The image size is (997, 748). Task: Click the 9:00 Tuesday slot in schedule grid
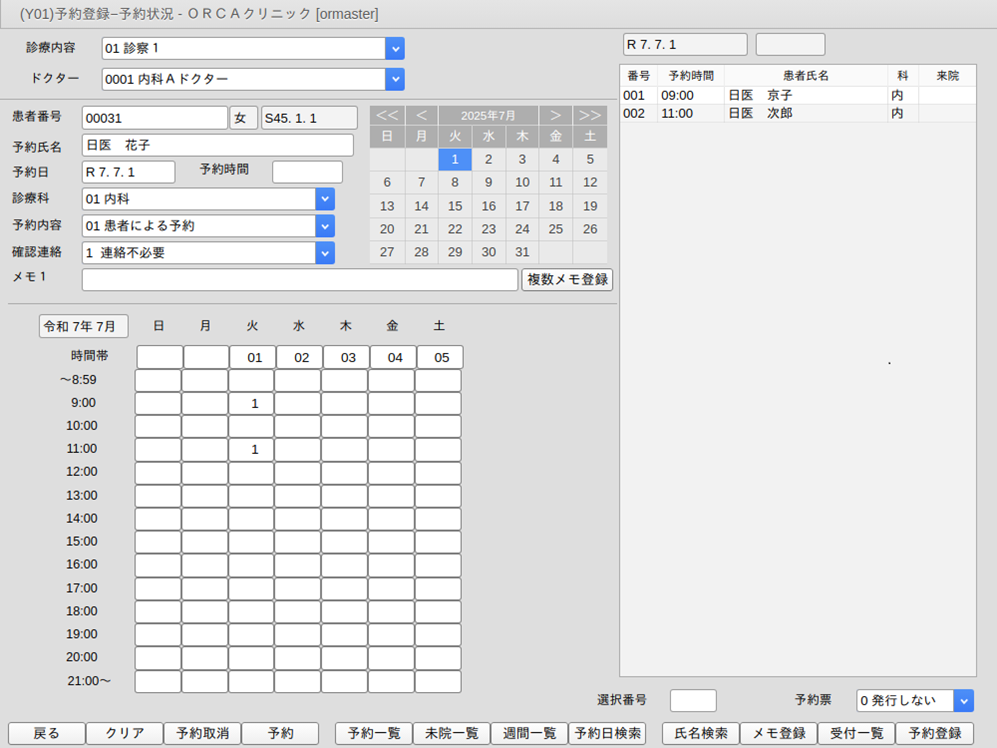tap(254, 403)
